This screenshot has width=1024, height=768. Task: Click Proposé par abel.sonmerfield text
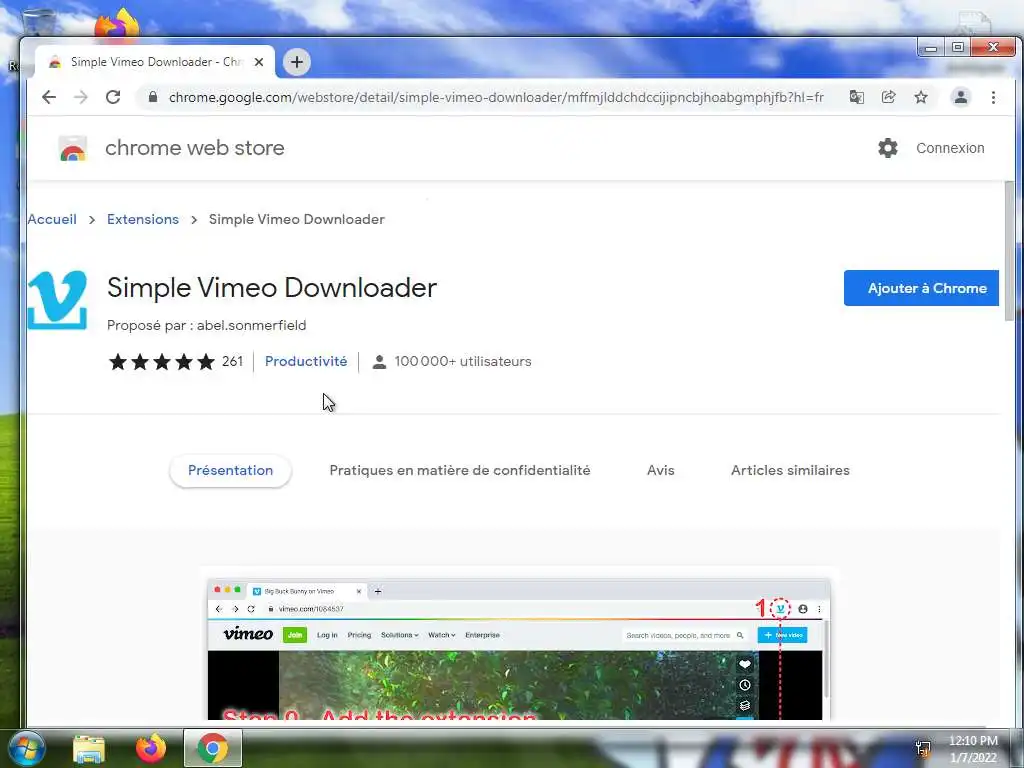point(206,325)
